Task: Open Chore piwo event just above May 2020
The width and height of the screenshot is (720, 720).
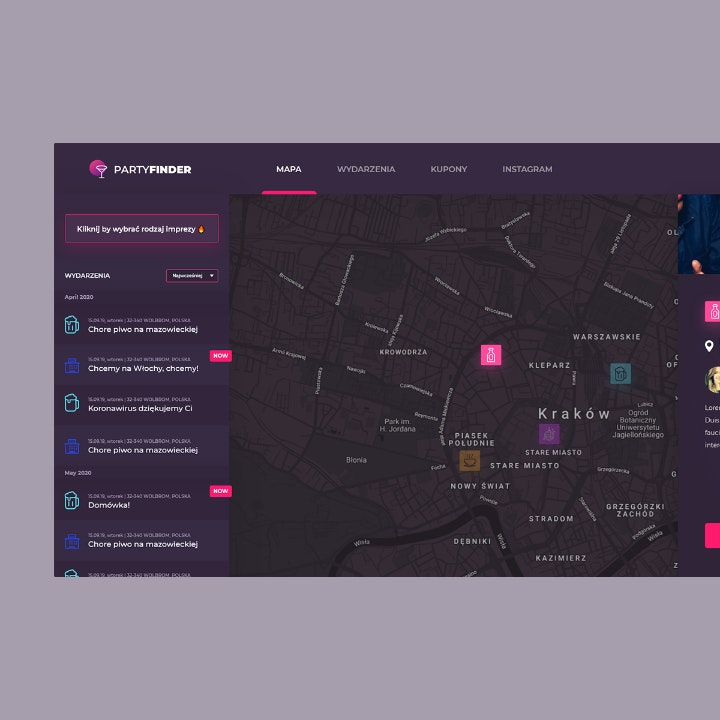Action: pyautogui.click(x=142, y=446)
